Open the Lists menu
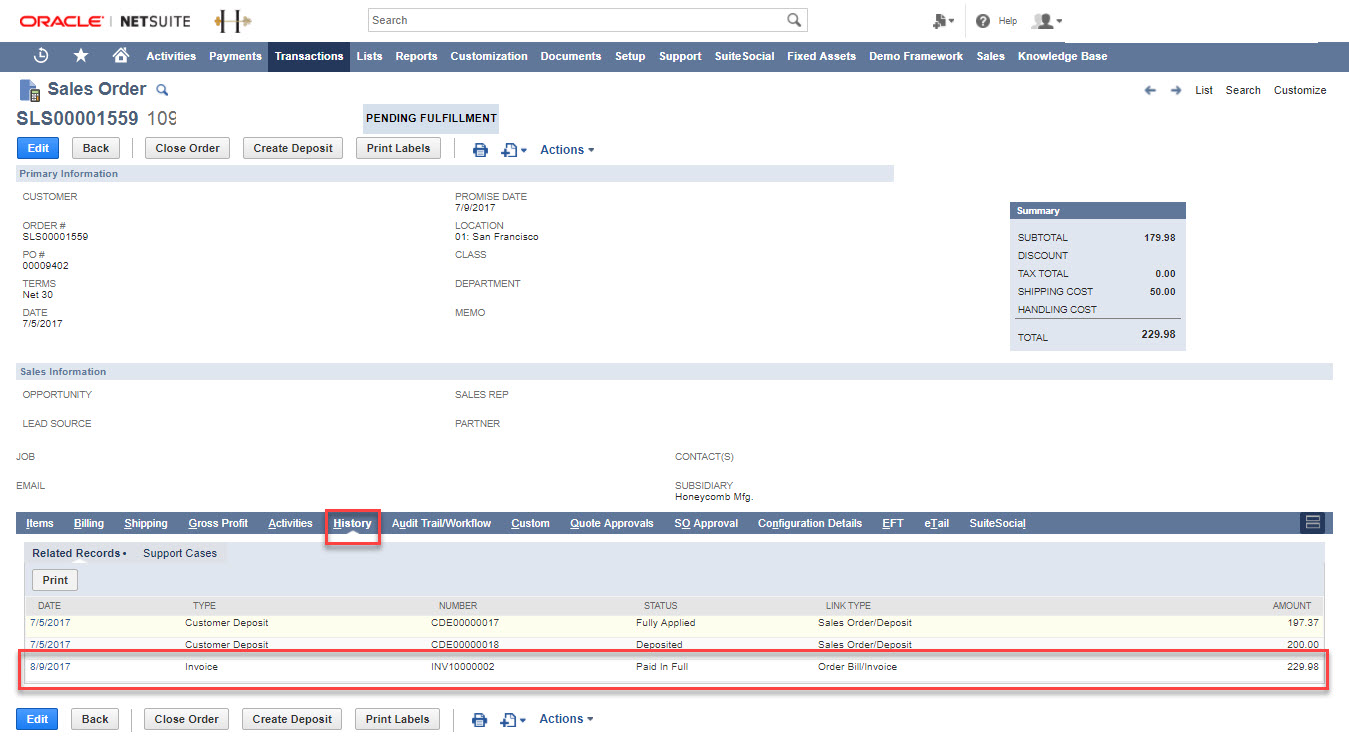Image resolution: width=1349 pixels, height=749 pixels. pyautogui.click(x=369, y=56)
